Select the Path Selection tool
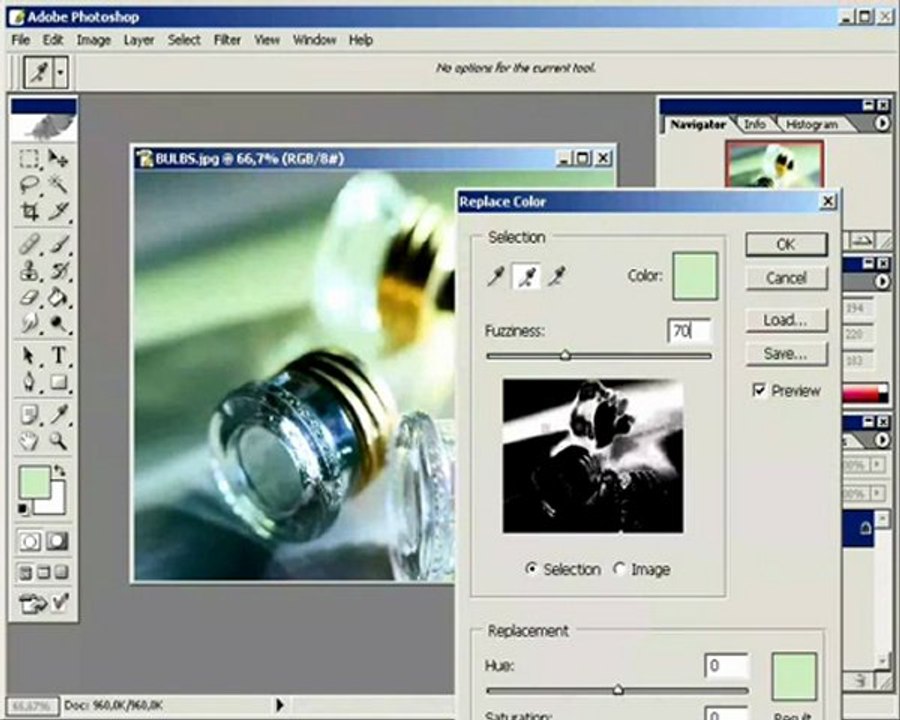This screenshot has height=720, width=900. (29, 356)
